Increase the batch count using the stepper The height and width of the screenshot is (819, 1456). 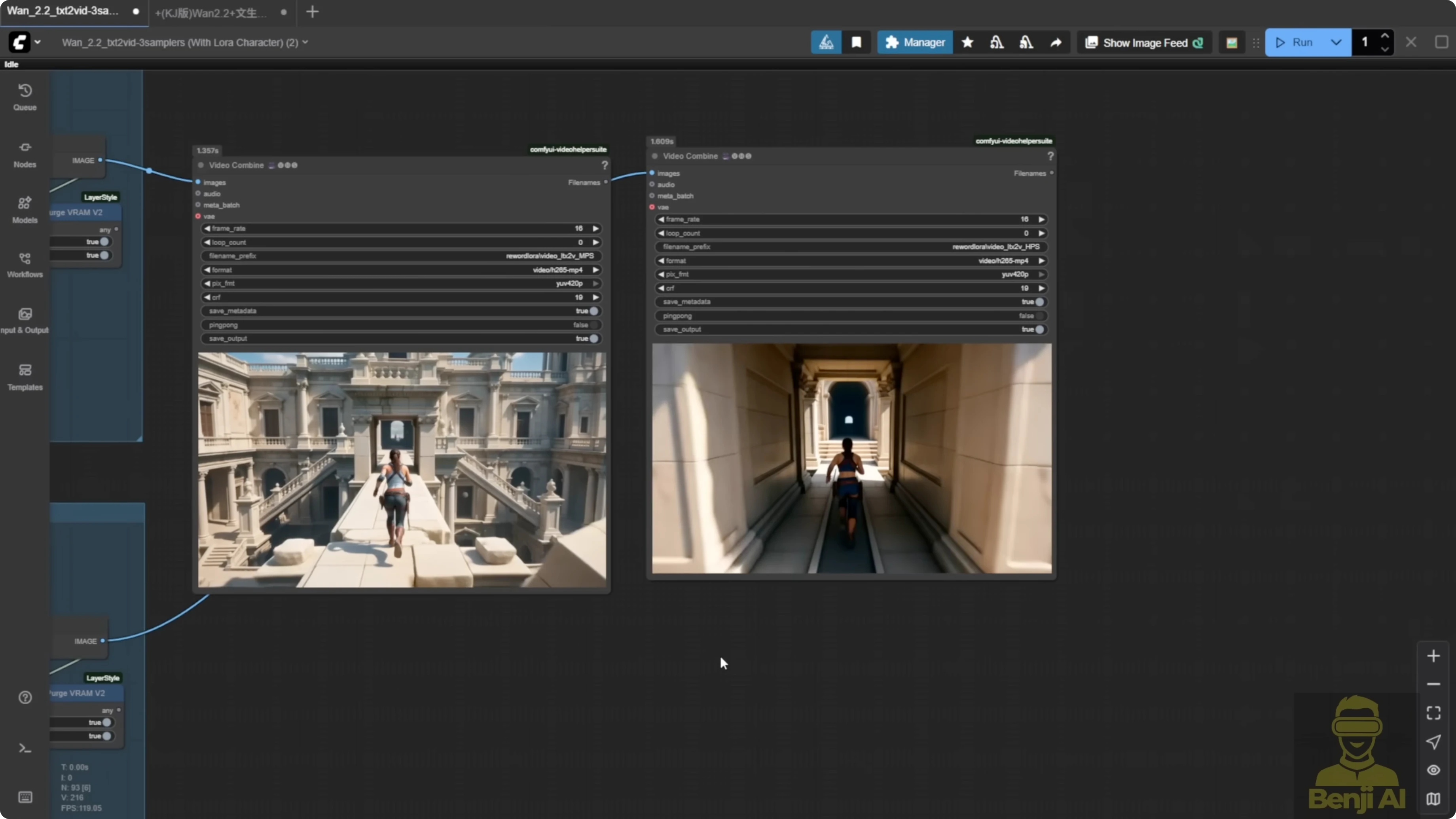1385,36
